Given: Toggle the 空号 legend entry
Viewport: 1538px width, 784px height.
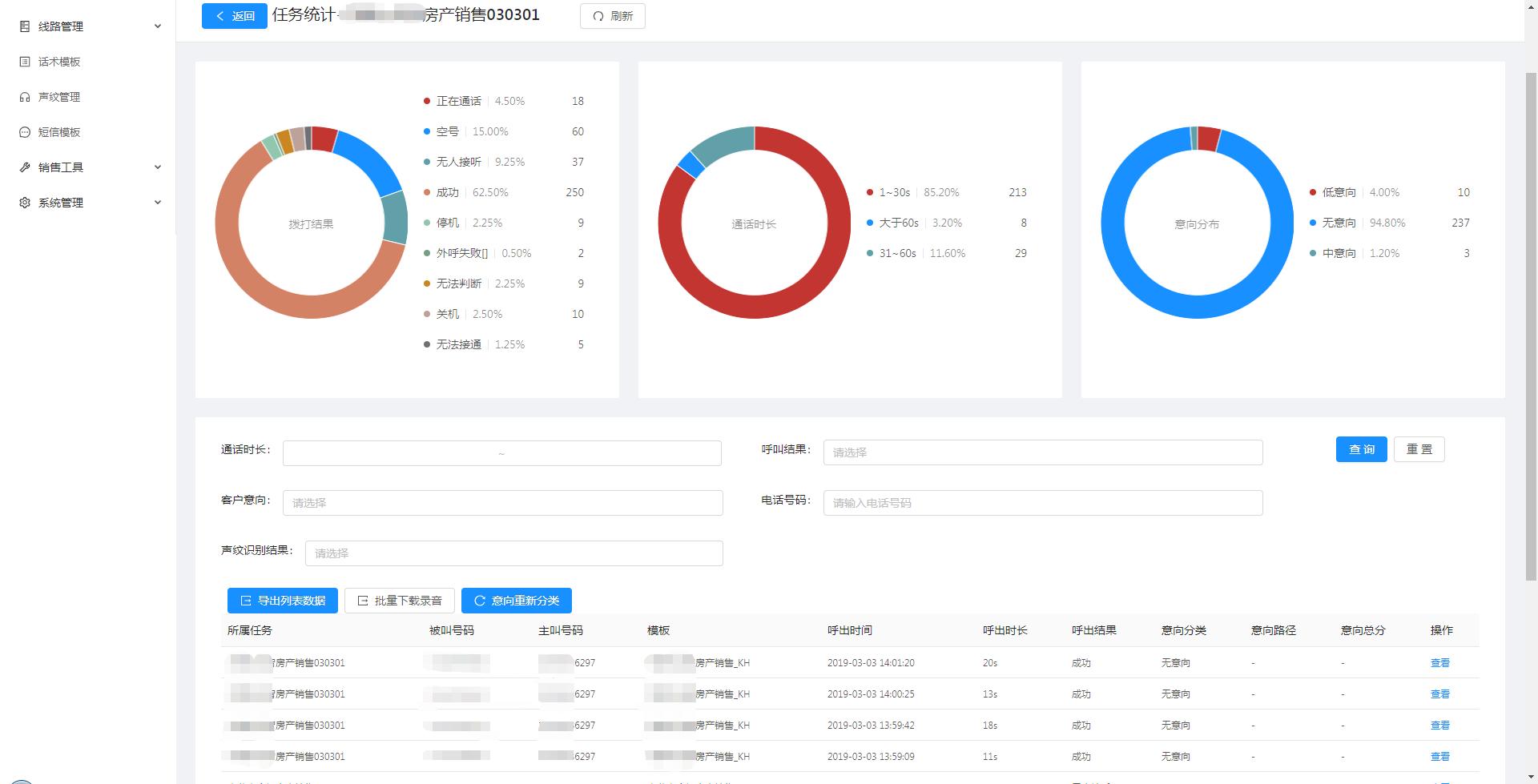Looking at the screenshot, I should pyautogui.click(x=447, y=131).
